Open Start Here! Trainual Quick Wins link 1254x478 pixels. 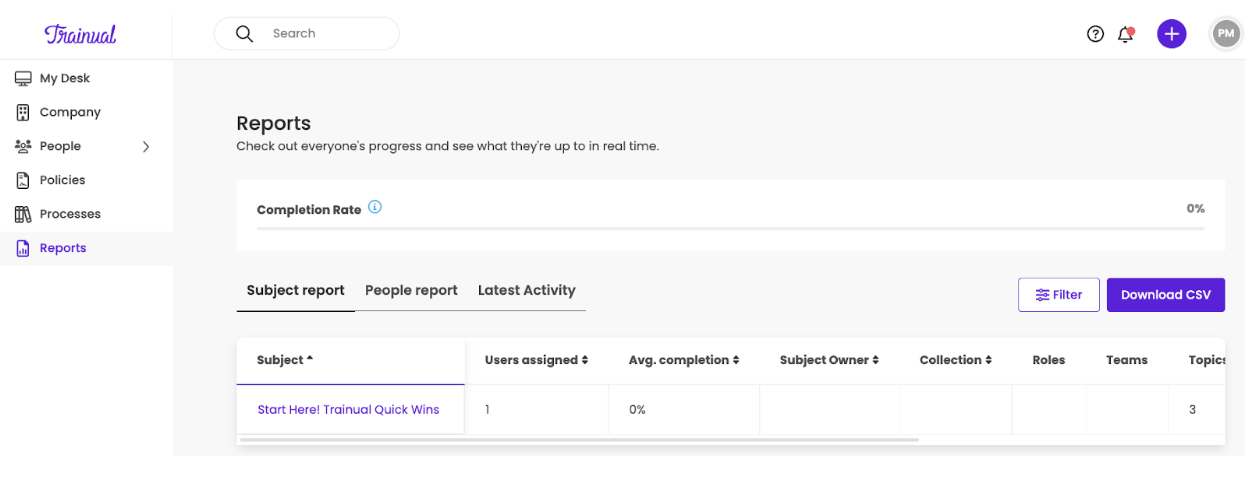(348, 410)
